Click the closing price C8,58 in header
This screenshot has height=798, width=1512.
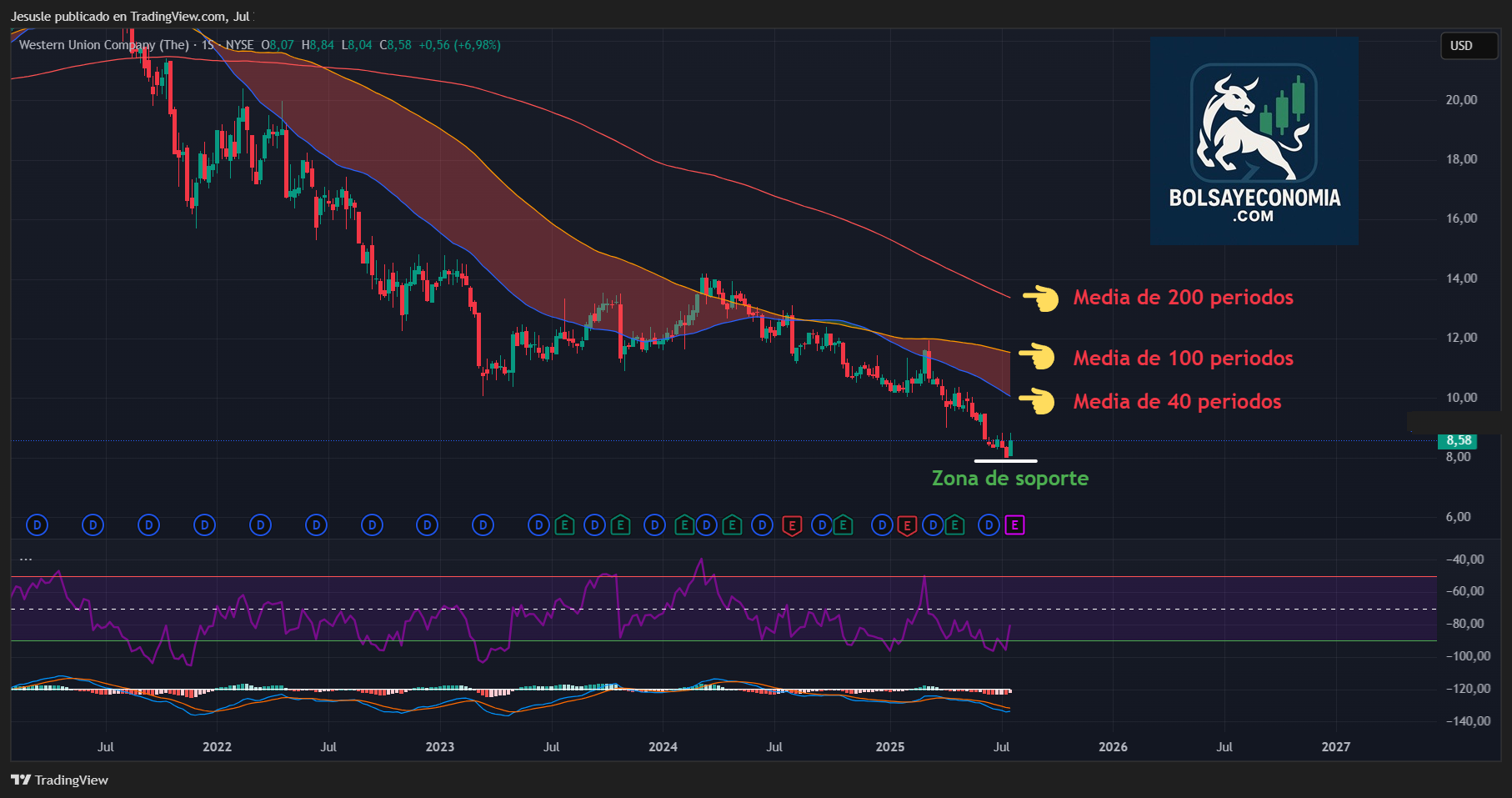(x=395, y=45)
